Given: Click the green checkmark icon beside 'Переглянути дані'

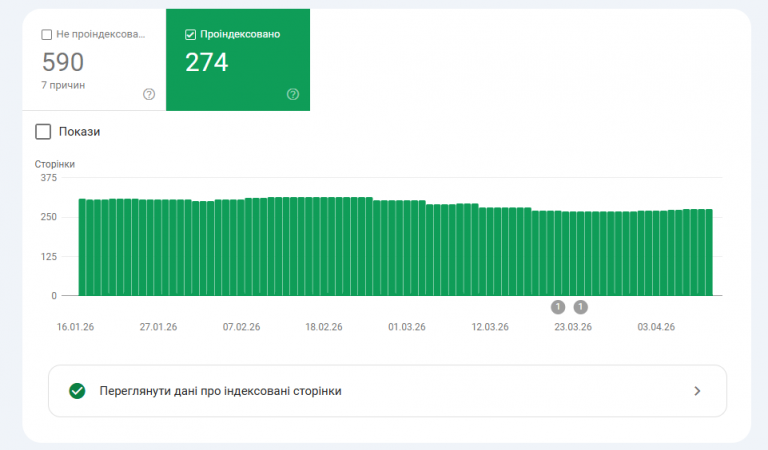Looking at the screenshot, I should pos(77,391).
